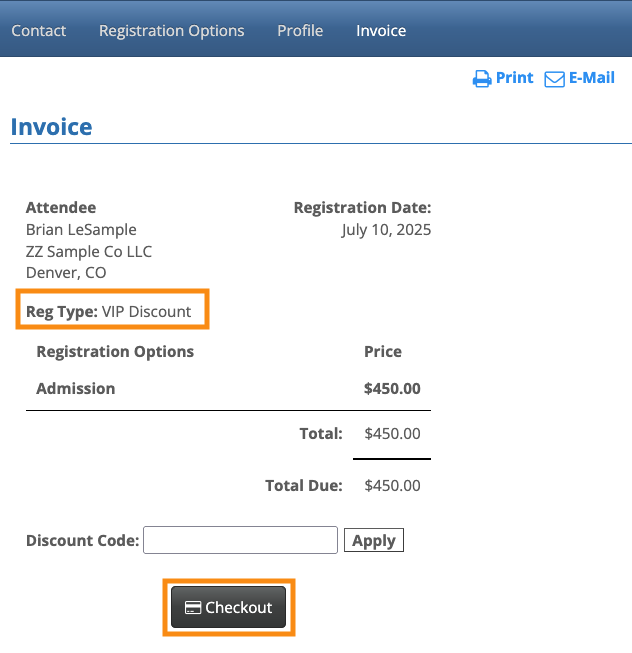Click the Invoice page heading

point(51,127)
